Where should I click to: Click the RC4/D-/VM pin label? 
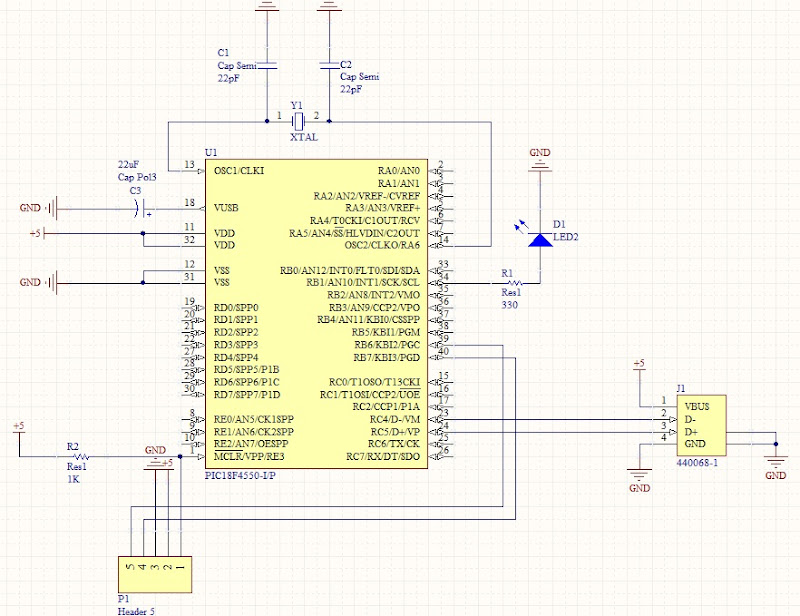[x=395, y=419]
